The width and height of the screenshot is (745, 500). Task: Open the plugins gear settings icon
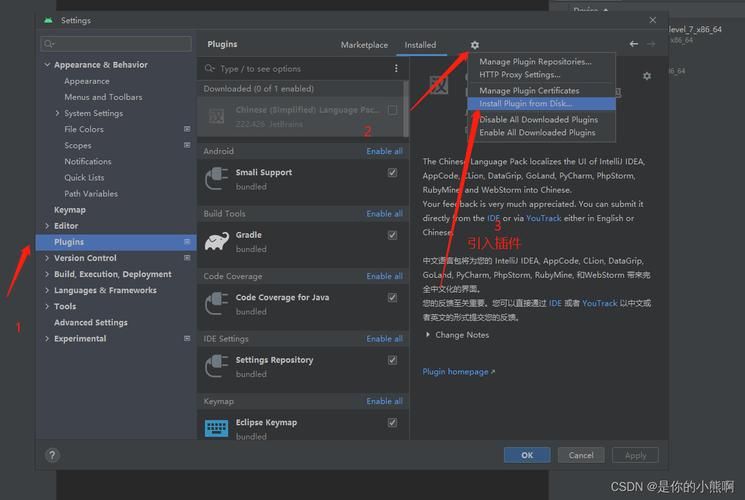coord(475,45)
